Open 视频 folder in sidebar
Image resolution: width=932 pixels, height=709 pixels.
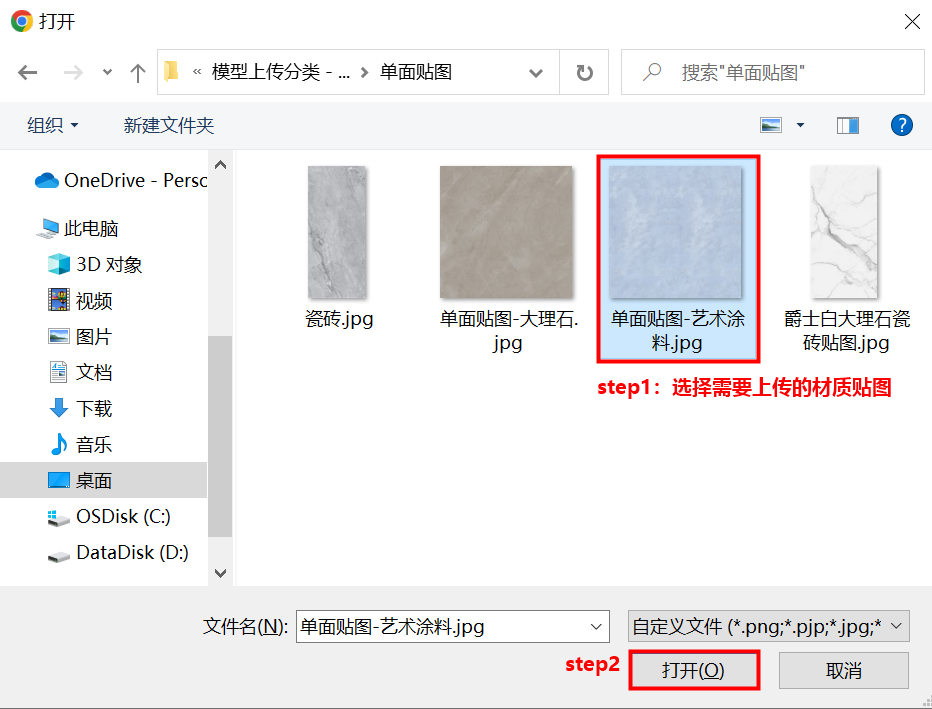point(80,301)
